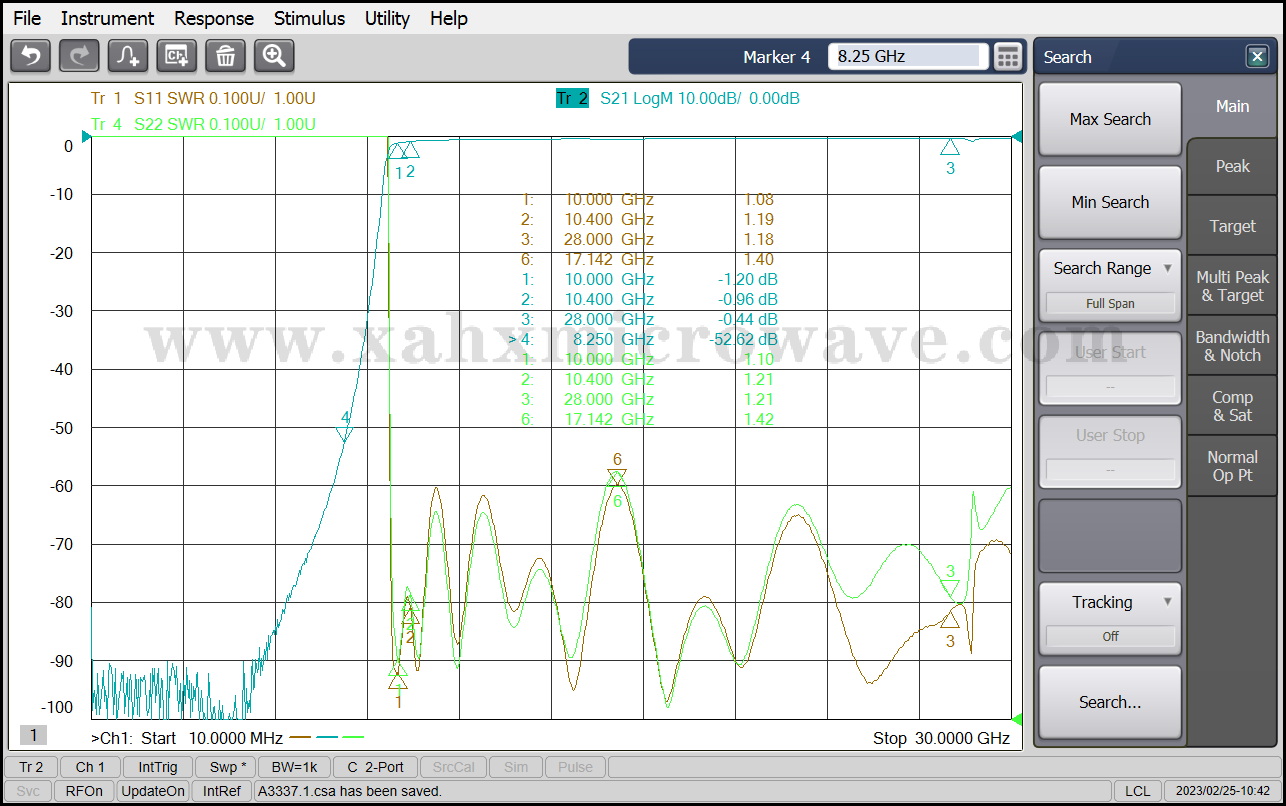Click the magnifier Zoom icon
The width and height of the screenshot is (1286, 806).
274,56
